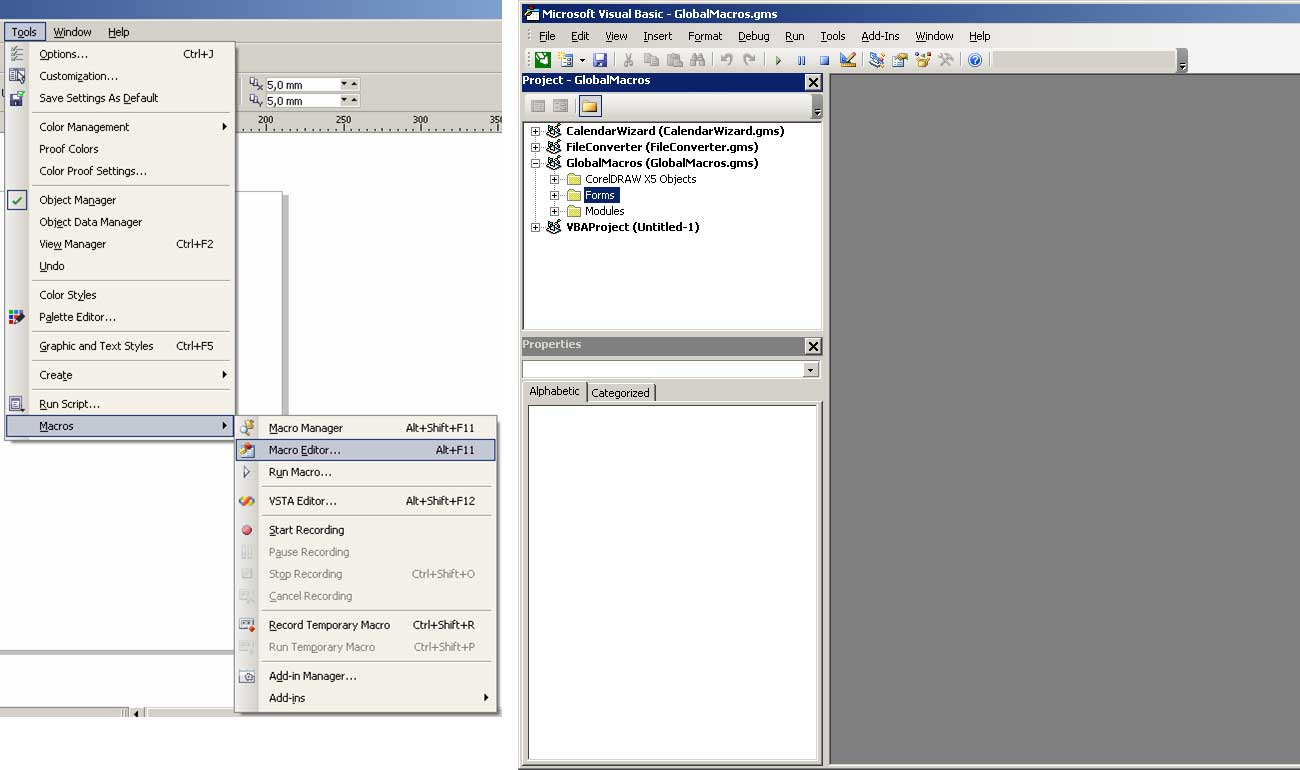Choose Graphic and Text Styles item

tap(120, 346)
